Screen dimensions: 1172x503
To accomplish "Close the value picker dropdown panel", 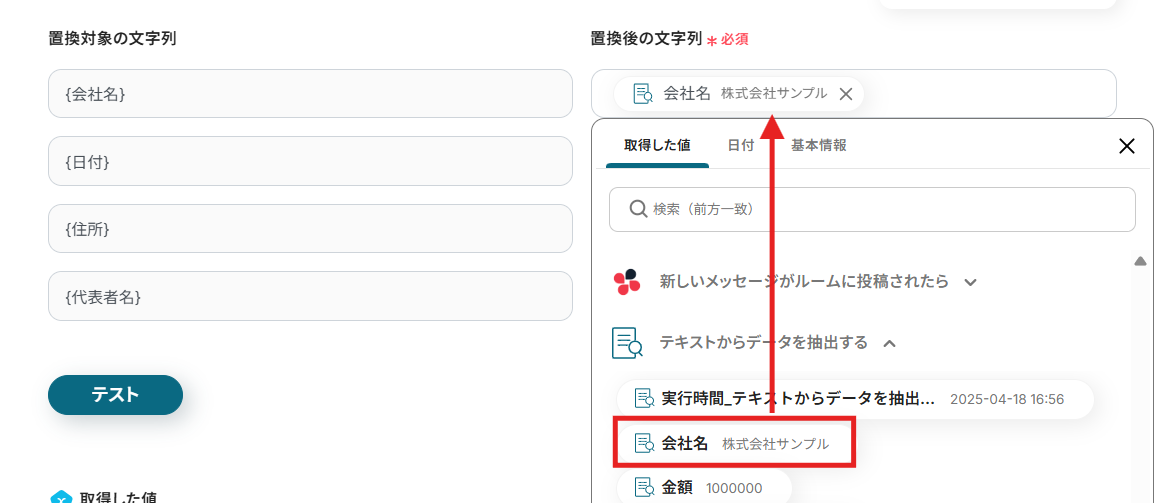I will tap(1126, 146).
